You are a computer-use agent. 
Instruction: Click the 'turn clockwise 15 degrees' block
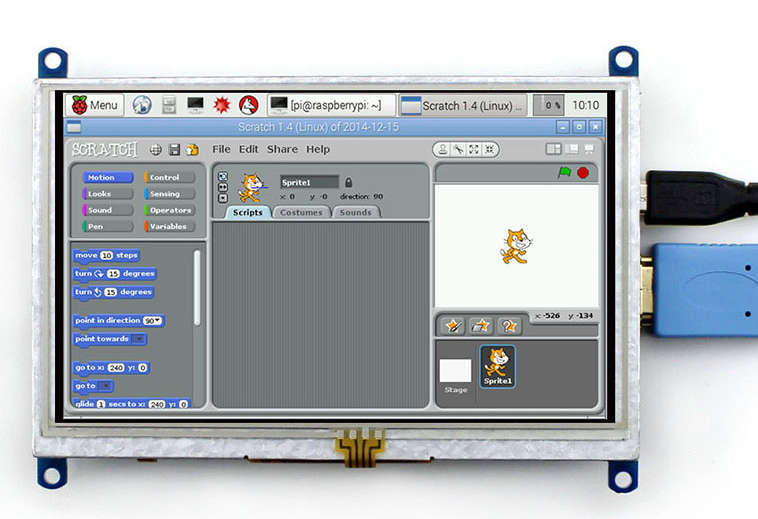coord(115,274)
